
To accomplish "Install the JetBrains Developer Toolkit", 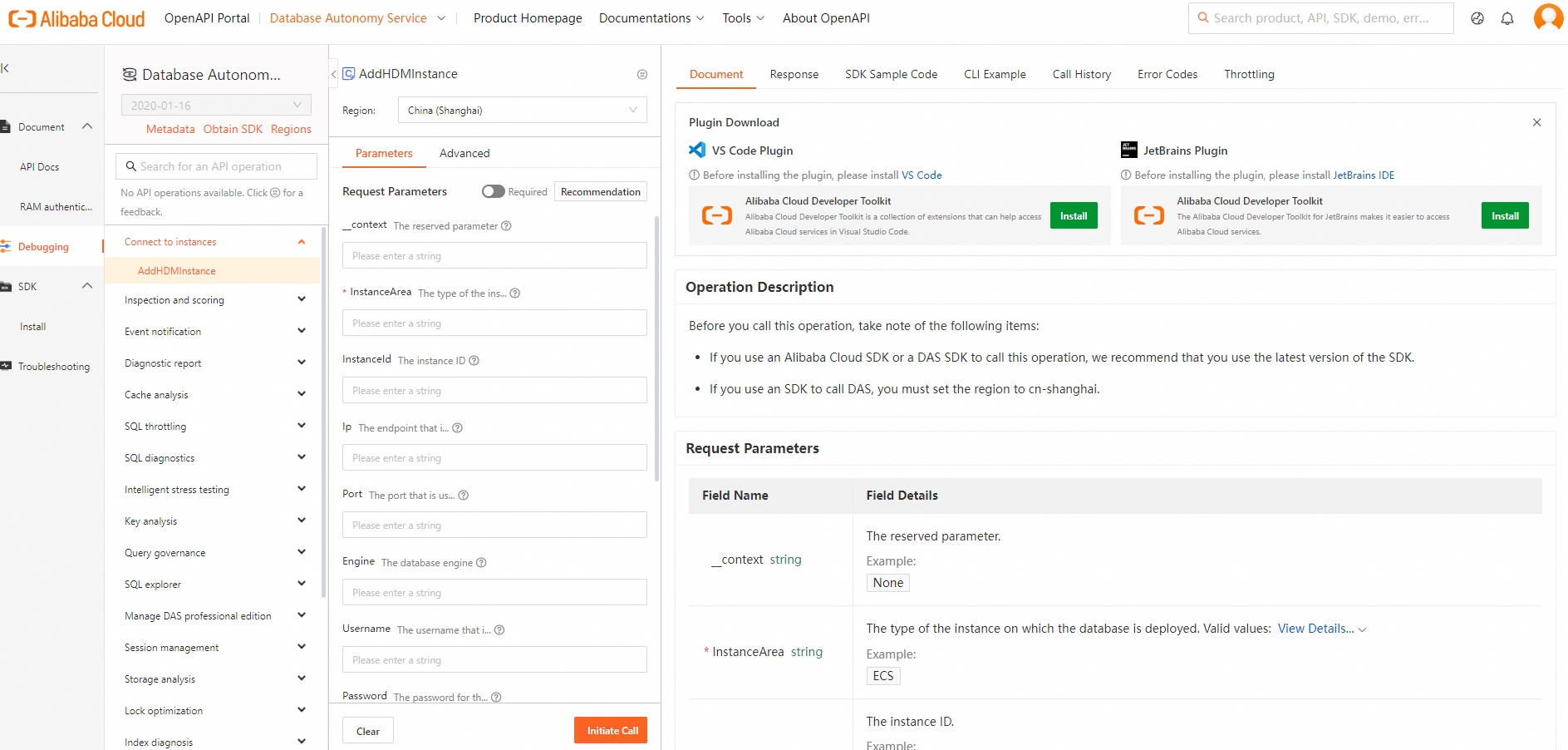I will tap(1505, 215).
